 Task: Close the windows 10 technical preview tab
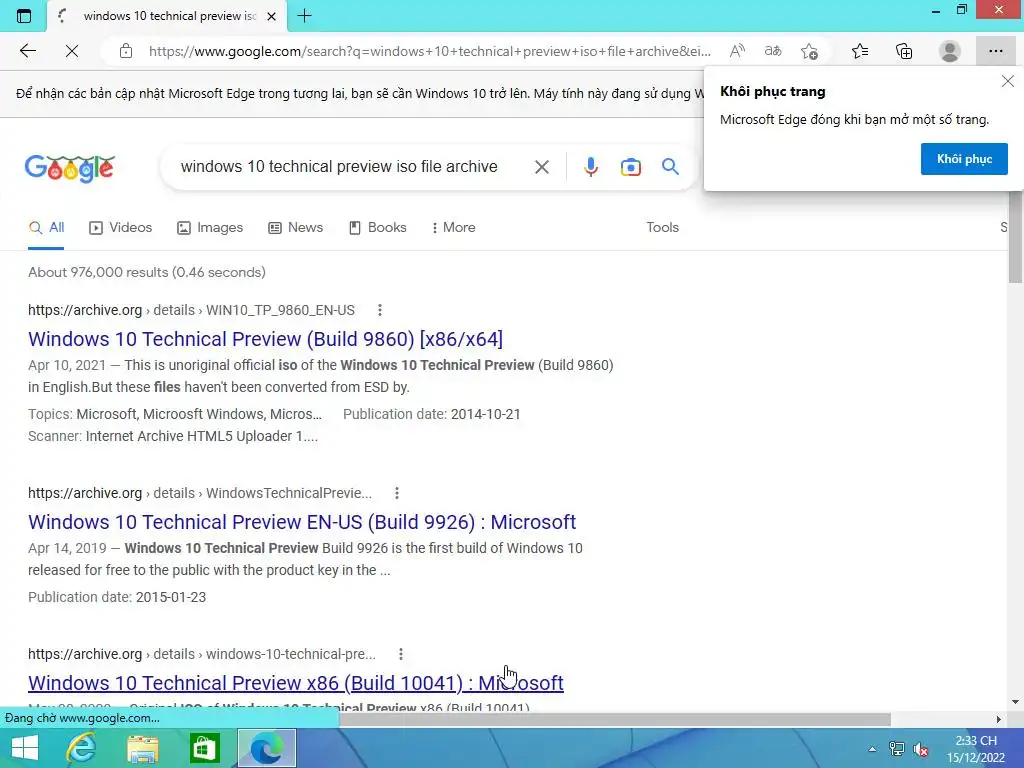click(x=272, y=16)
